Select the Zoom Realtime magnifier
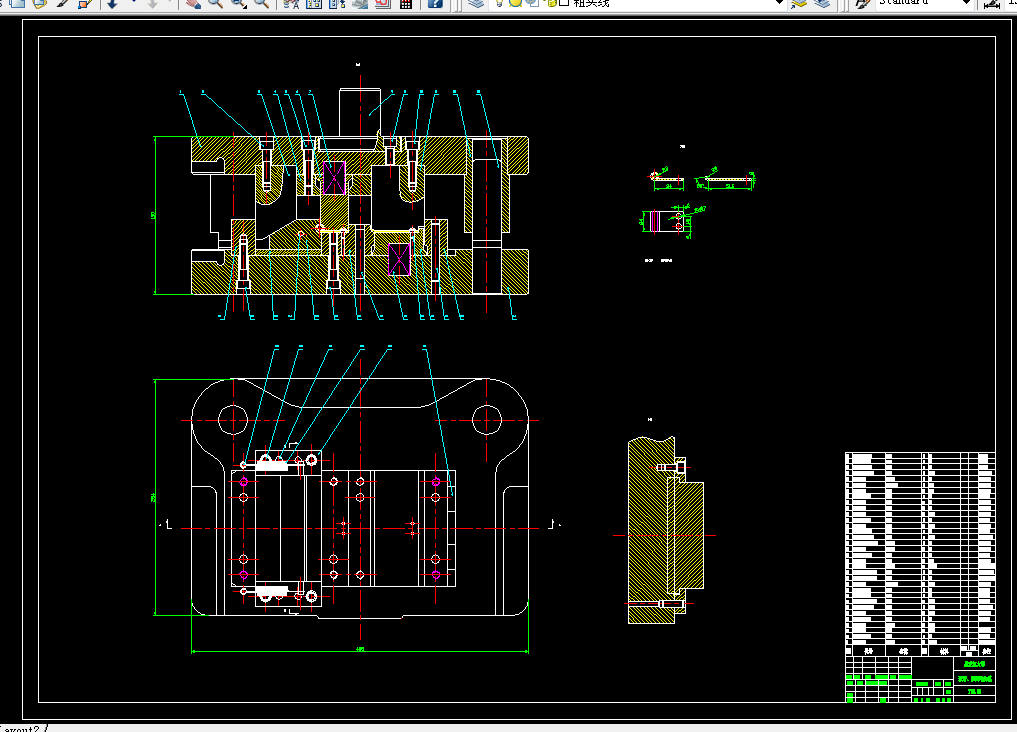The height and width of the screenshot is (732, 1017). [215, 3]
